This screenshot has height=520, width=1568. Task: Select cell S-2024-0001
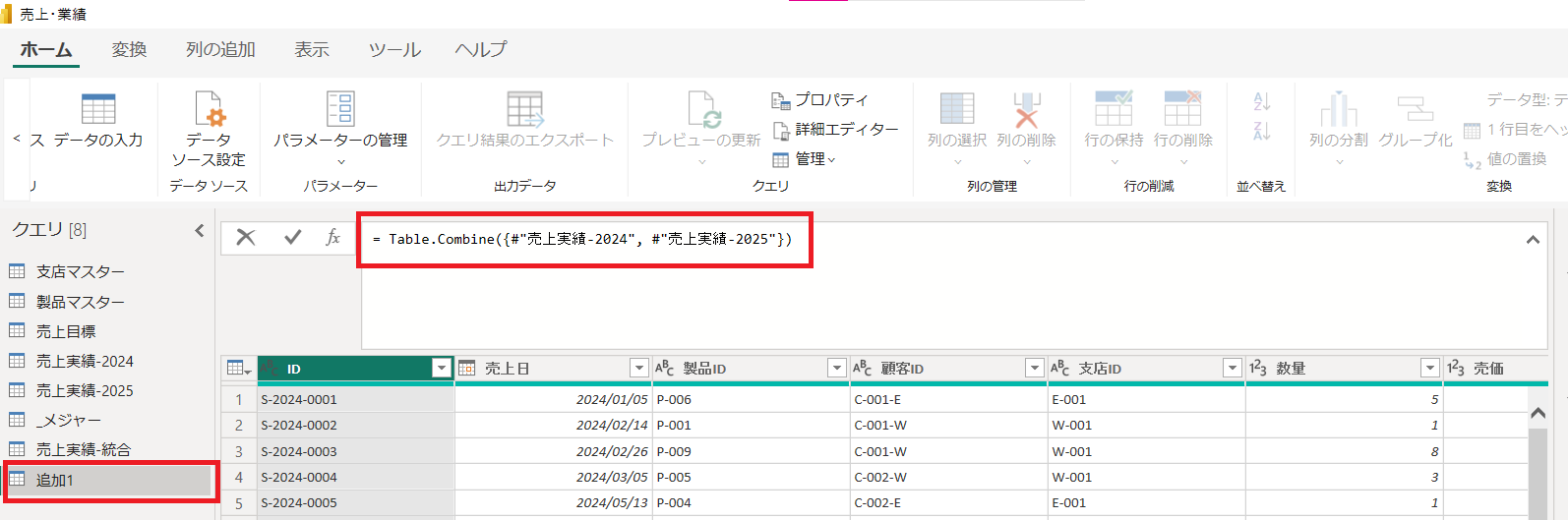pos(355,399)
